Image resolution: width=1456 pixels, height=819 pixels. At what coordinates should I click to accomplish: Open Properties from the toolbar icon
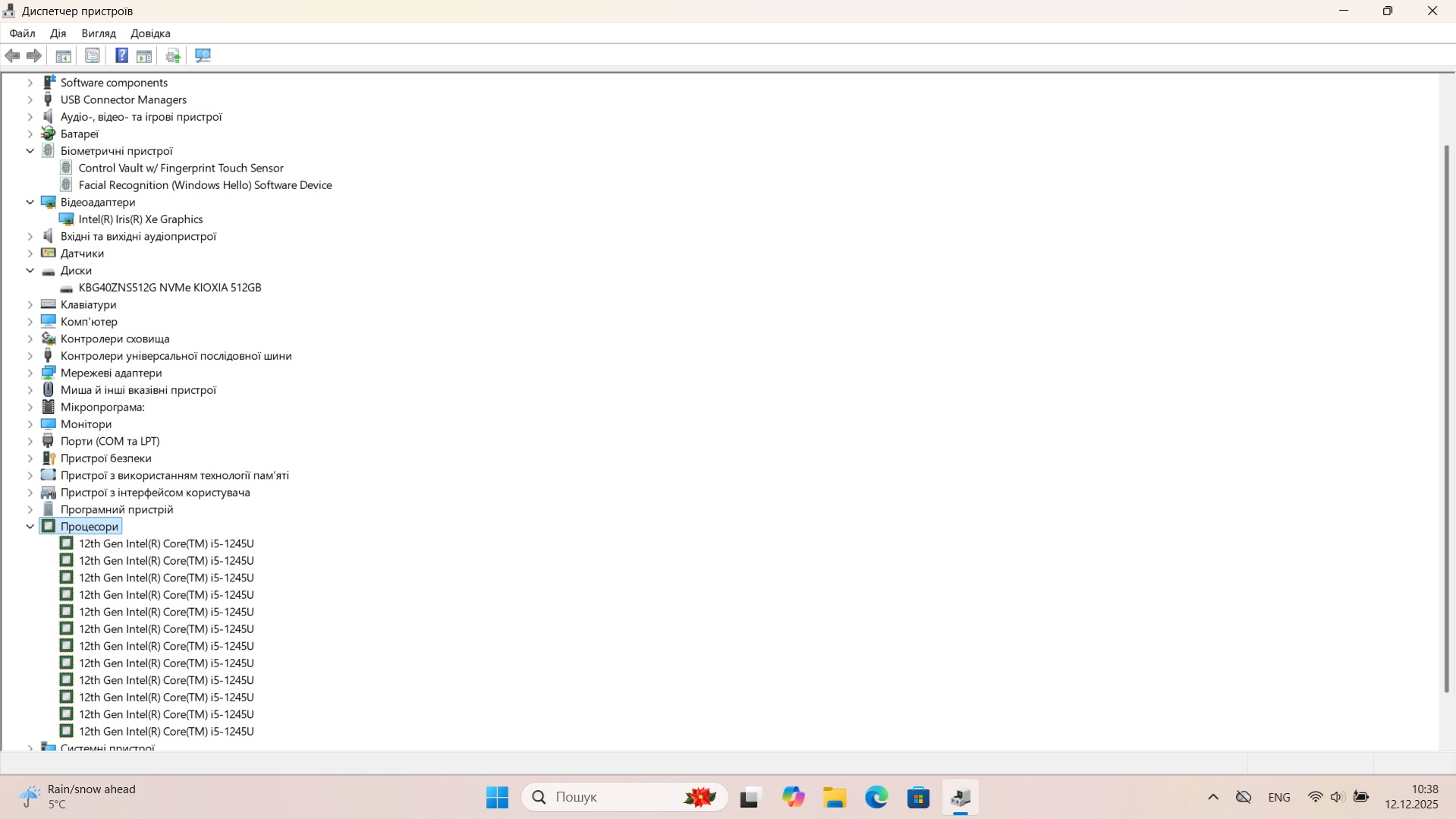(x=93, y=55)
